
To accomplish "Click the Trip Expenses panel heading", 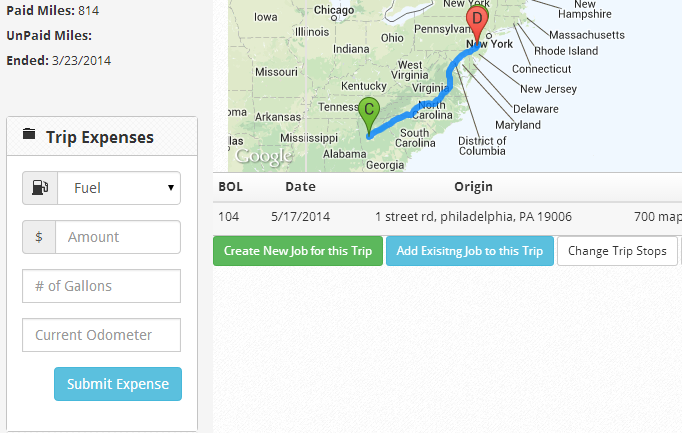I will [100, 137].
